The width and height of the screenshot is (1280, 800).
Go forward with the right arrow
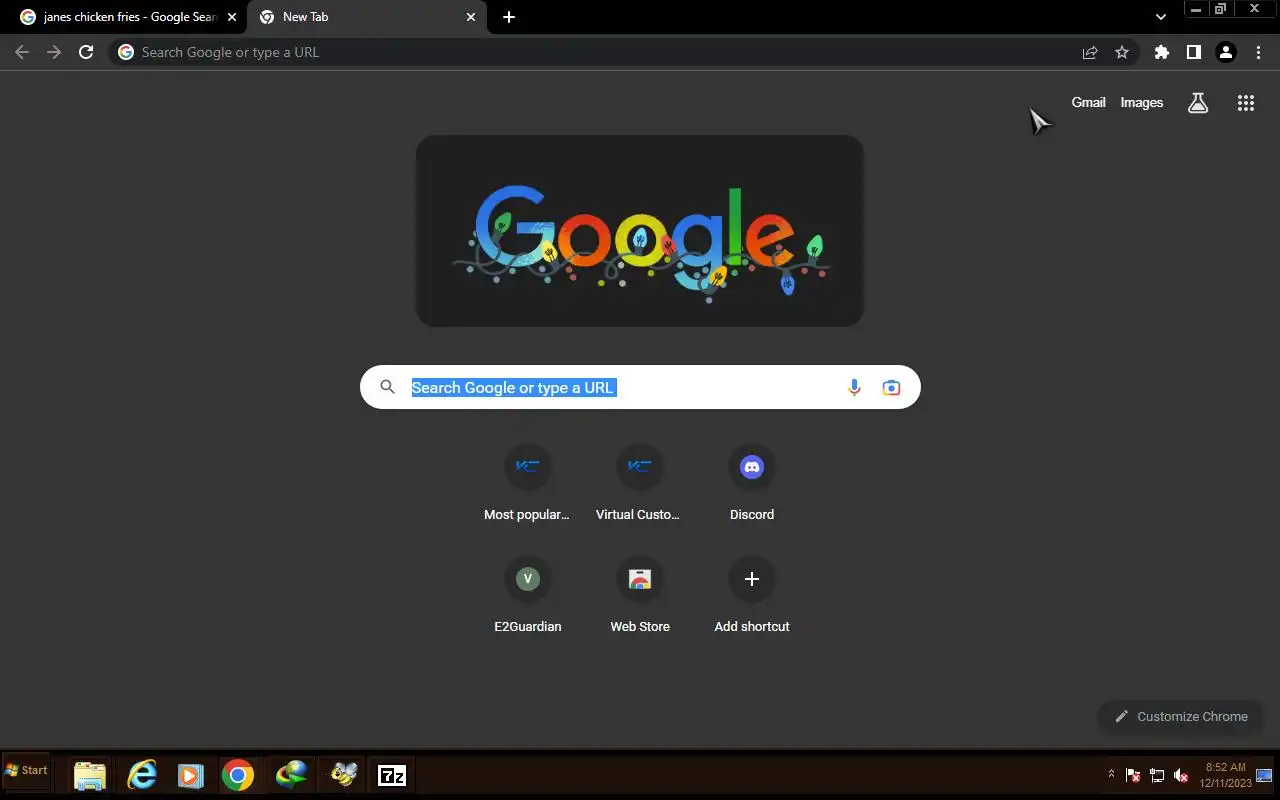pos(54,52)
